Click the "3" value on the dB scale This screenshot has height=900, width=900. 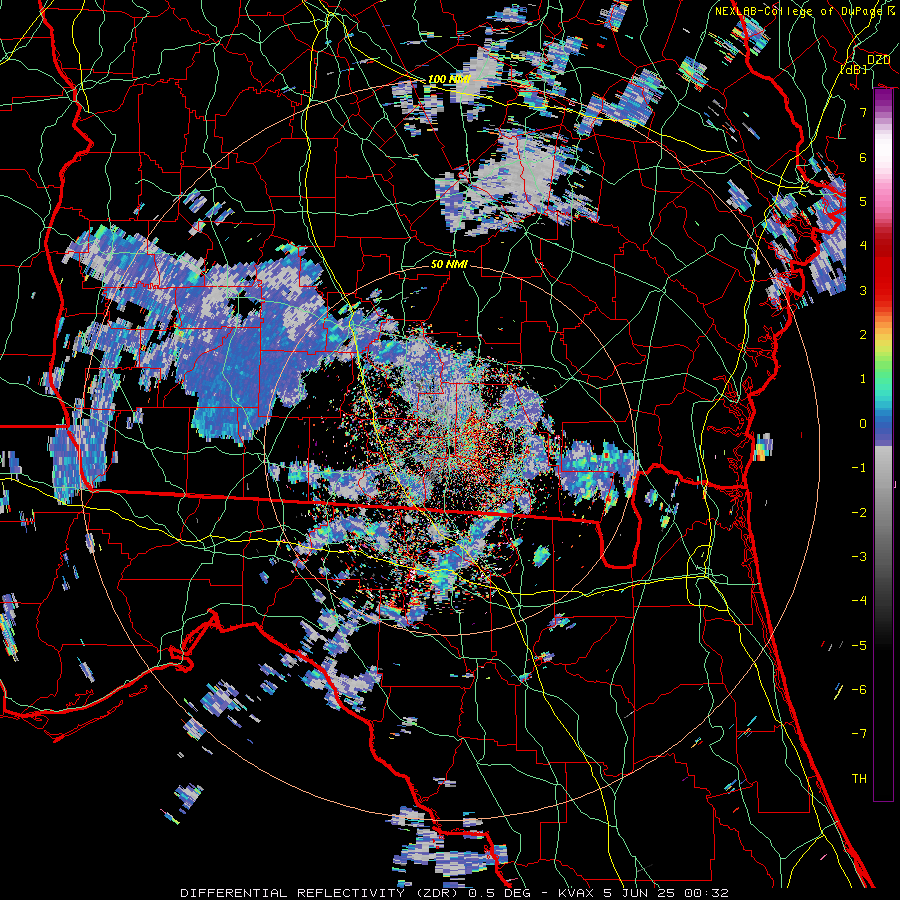click(x=863, y=290)
